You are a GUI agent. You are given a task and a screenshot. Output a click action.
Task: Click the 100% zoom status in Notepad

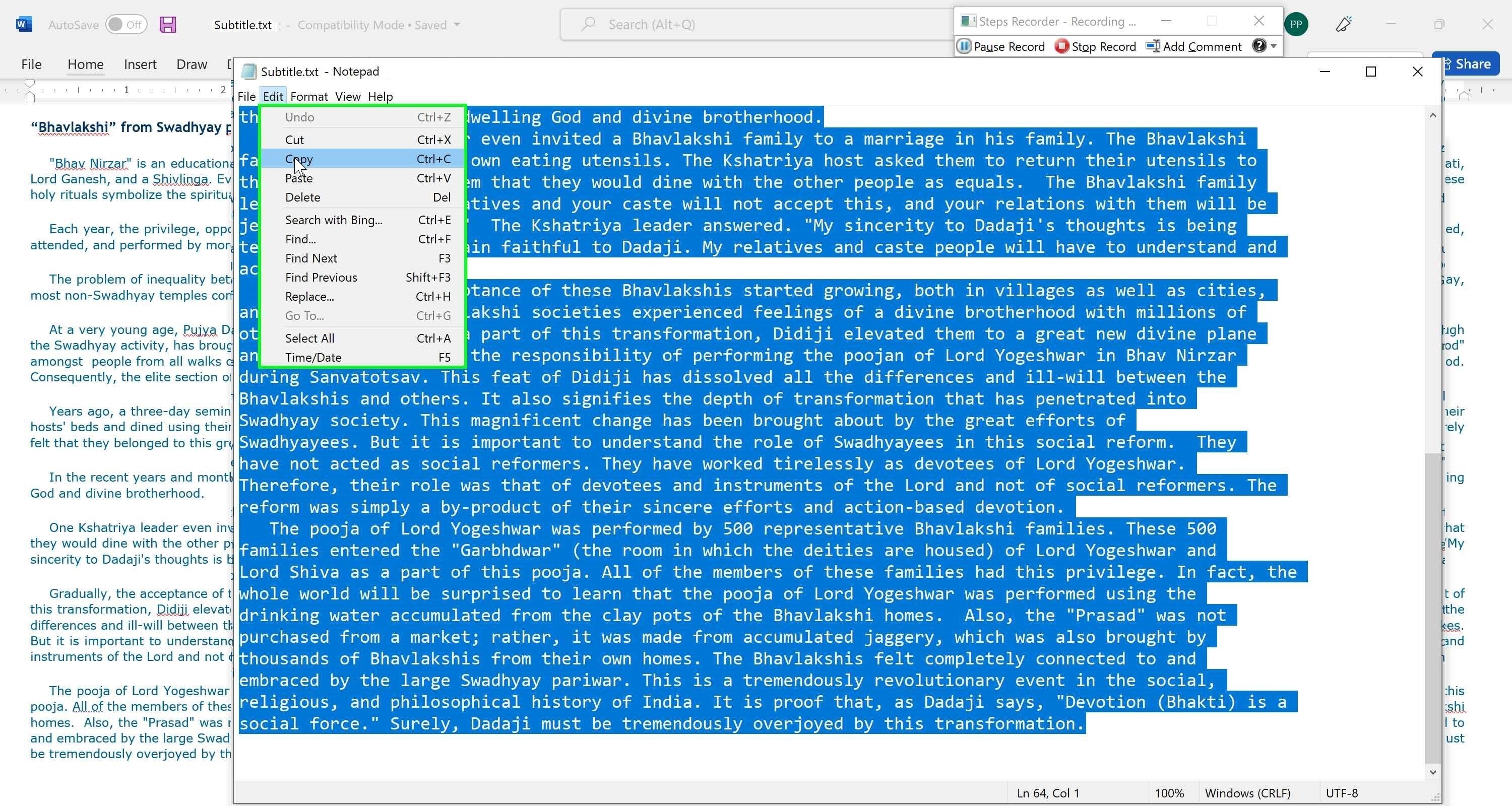point(1169,794)
